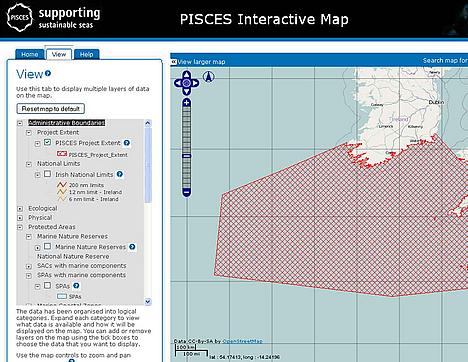468x362 pixels.
Task: Enable the Irish National Limits layer
Action: [47, 174]
